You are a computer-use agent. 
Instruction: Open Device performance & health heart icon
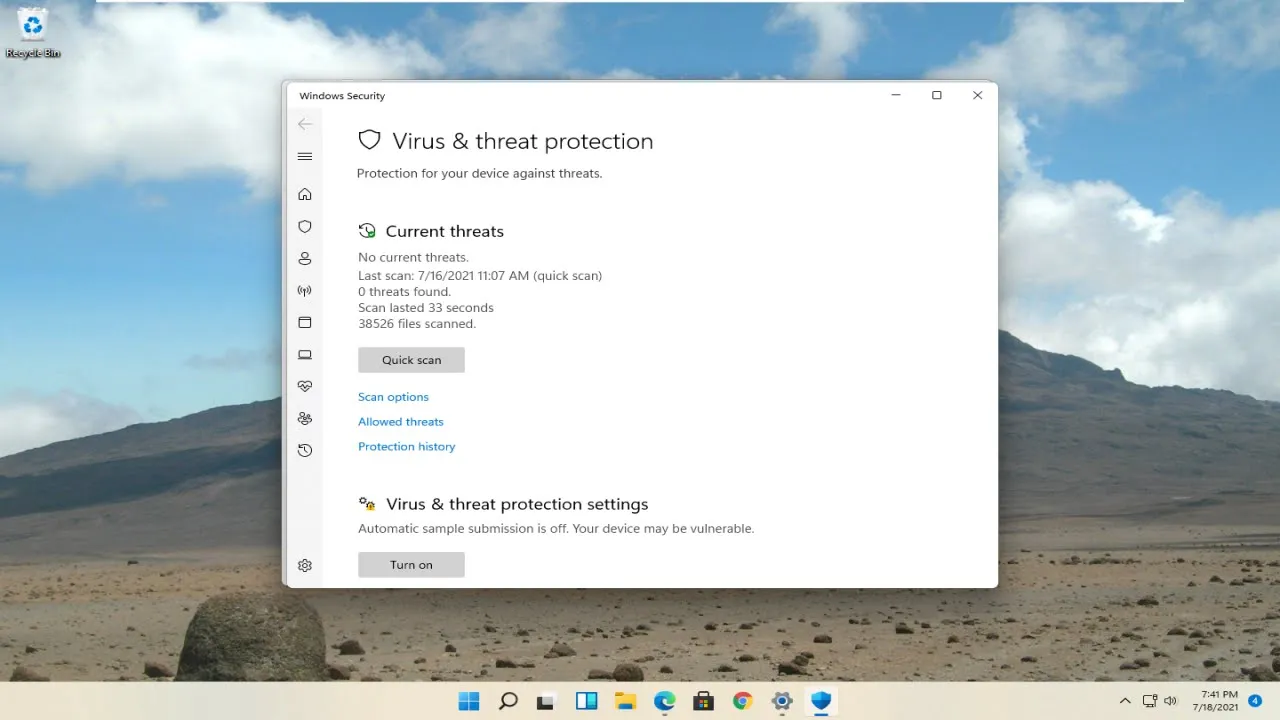[x=305, y=386]
